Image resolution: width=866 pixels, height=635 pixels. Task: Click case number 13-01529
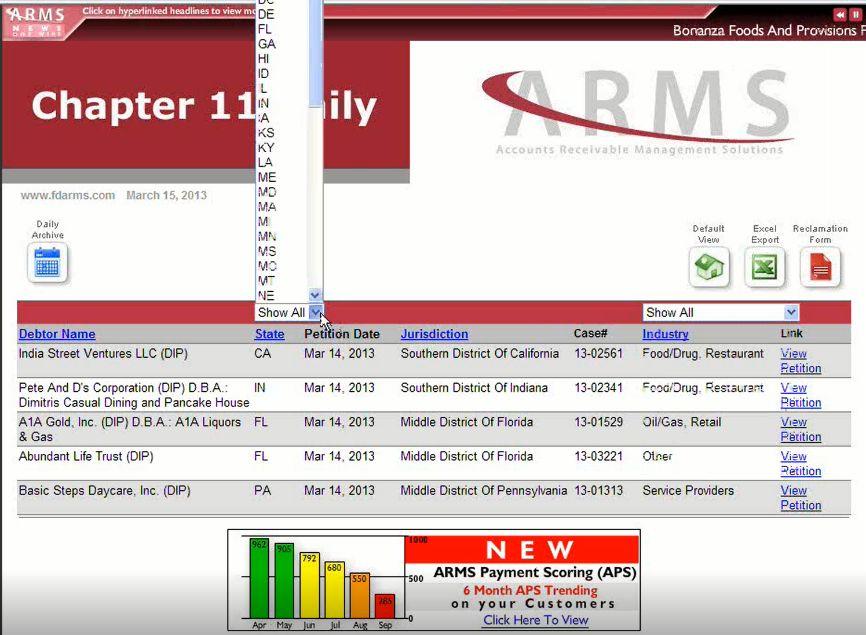tap(599, 422)
